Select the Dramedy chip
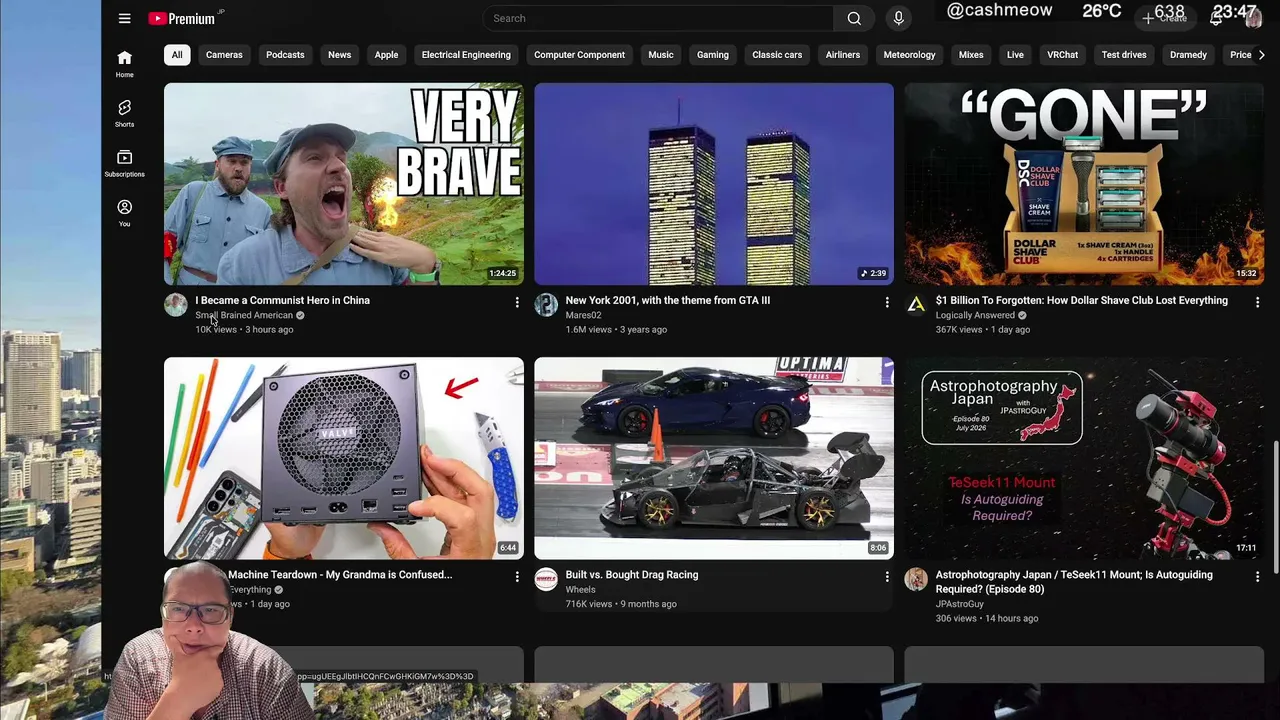The height and width of the screenshot is (720, 1280). (x=1188, y=55)
